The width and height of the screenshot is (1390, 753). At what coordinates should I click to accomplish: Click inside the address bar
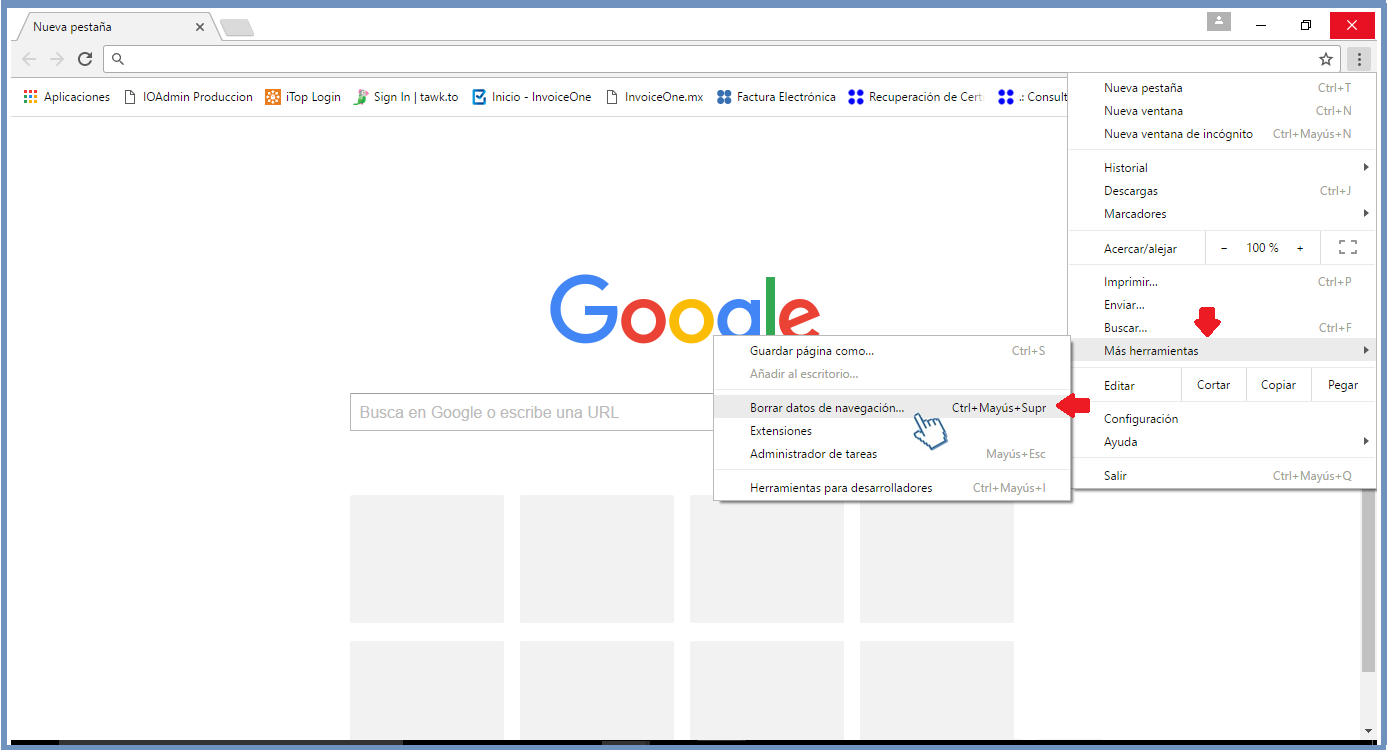[720, 59]
